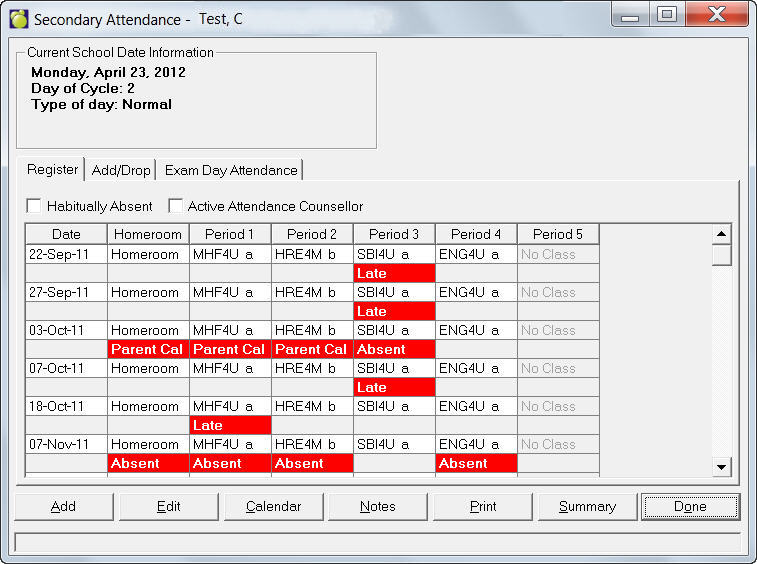The image size is (757, 564).
Task: Open student Notes button
Action: (x=378, y=506)
